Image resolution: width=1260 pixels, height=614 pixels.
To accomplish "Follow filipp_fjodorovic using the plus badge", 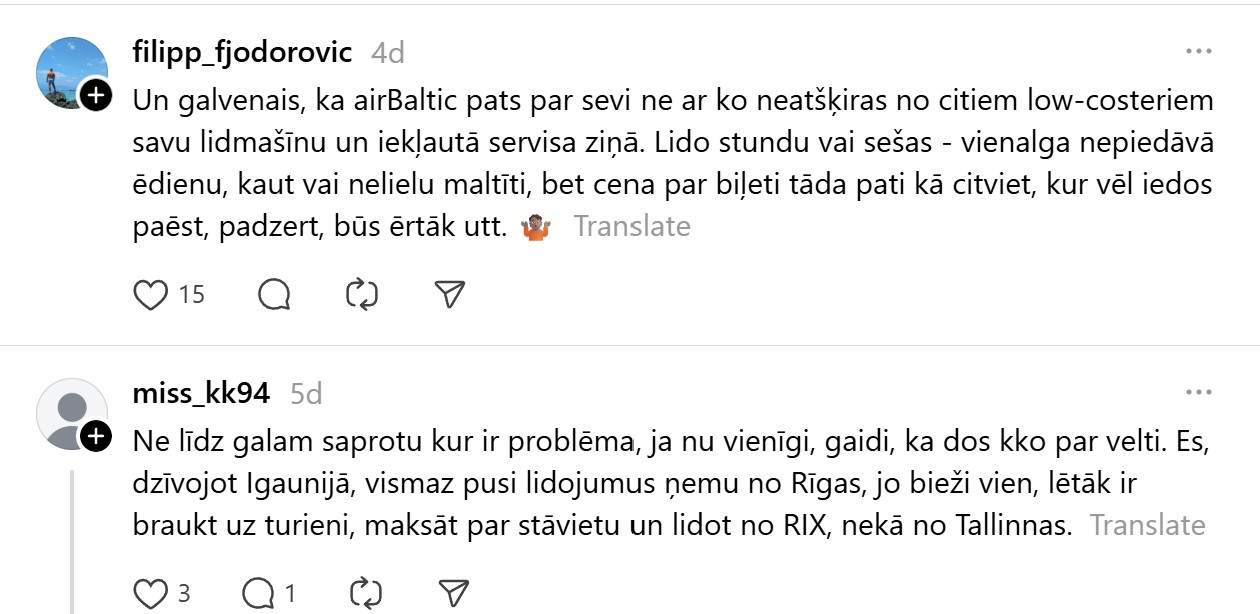I will 95,96.
